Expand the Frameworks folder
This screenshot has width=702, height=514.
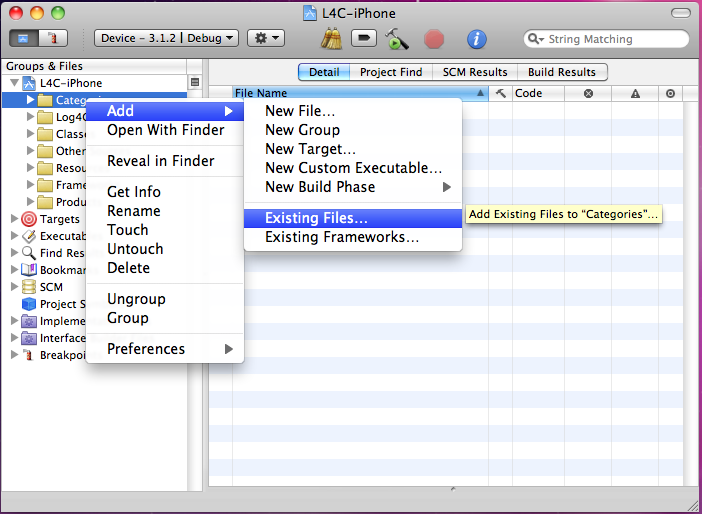pos(30,184)
